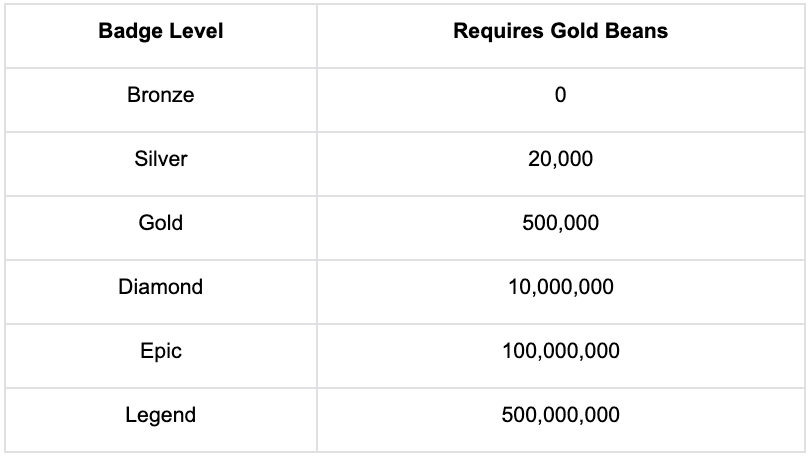
Task: Click the word "Beans" in the header
Action: [640, 31]
